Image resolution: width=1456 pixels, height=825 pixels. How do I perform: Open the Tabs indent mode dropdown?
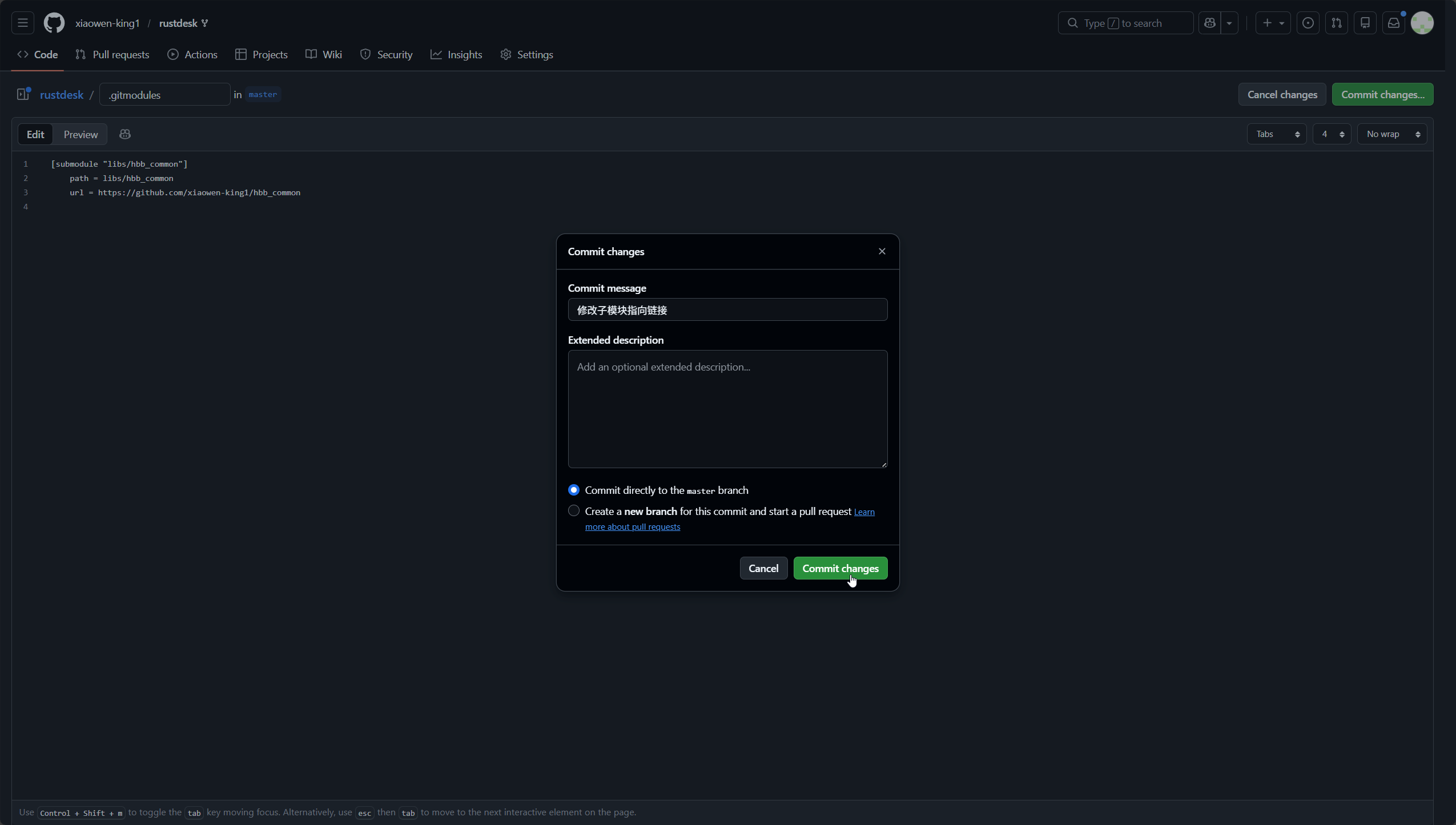pyautogui.click(x=1277, y=134)
